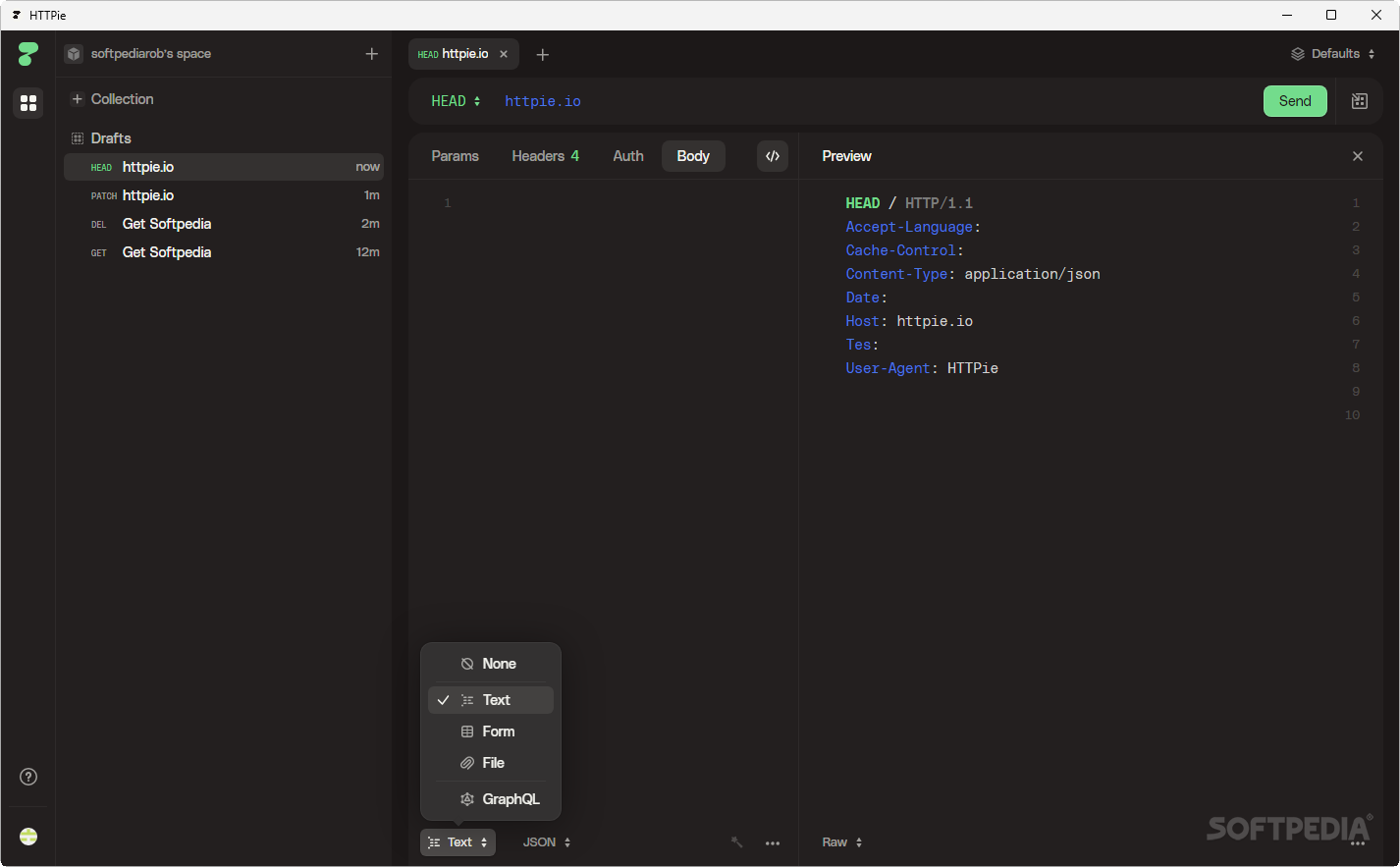The image size is (1400, 867).
Task: Select DEL Get Softpedia draft
Action: (224, 224)
